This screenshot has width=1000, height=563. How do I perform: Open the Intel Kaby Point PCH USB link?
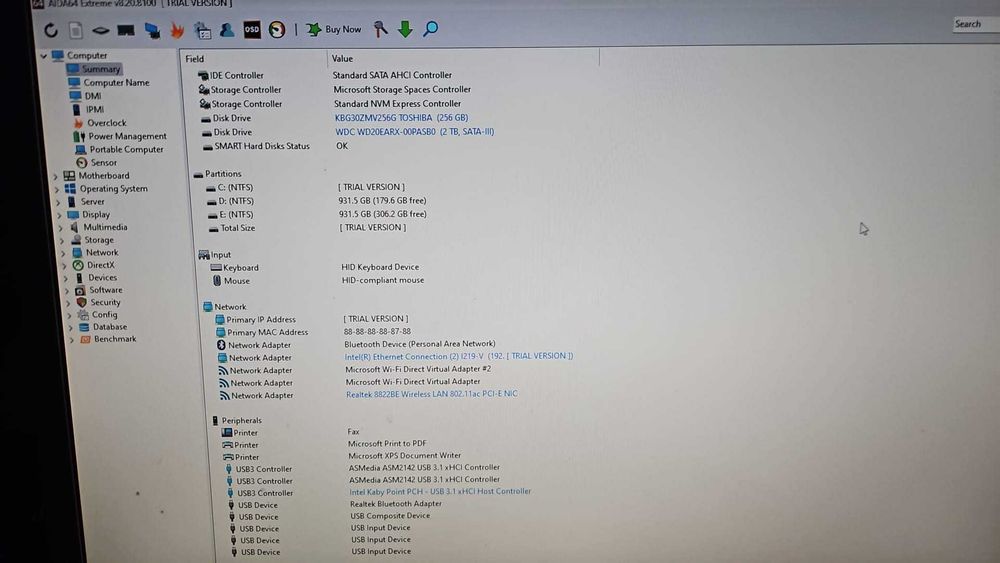click(x=440, y=492)
